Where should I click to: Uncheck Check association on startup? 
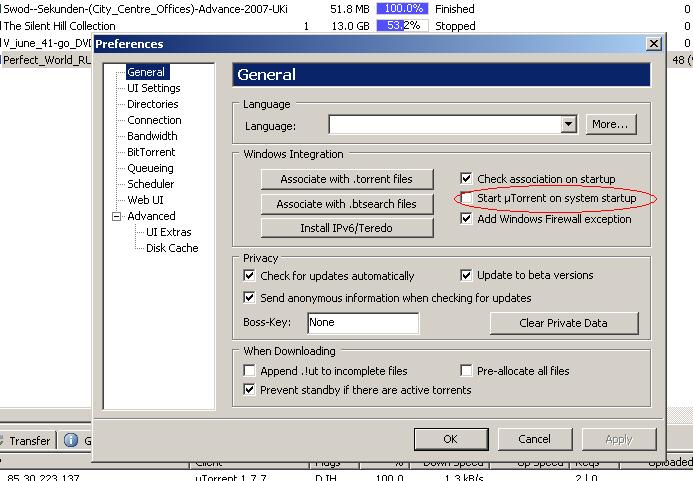coord(466,179)
